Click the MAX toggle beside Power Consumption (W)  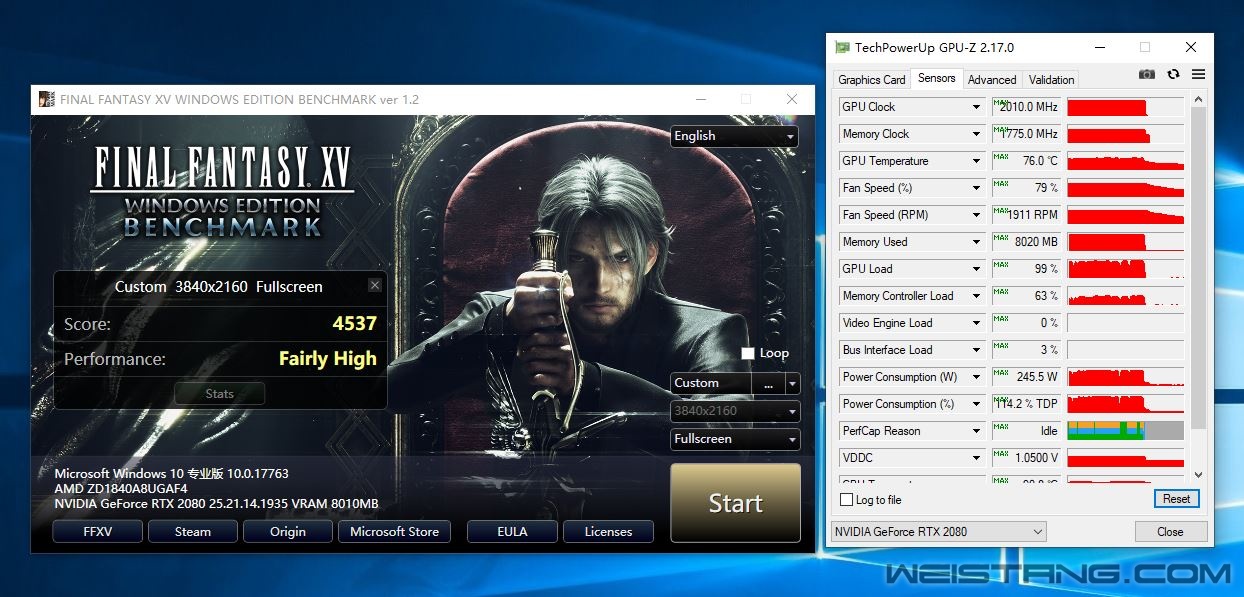tap(1000, 372)
